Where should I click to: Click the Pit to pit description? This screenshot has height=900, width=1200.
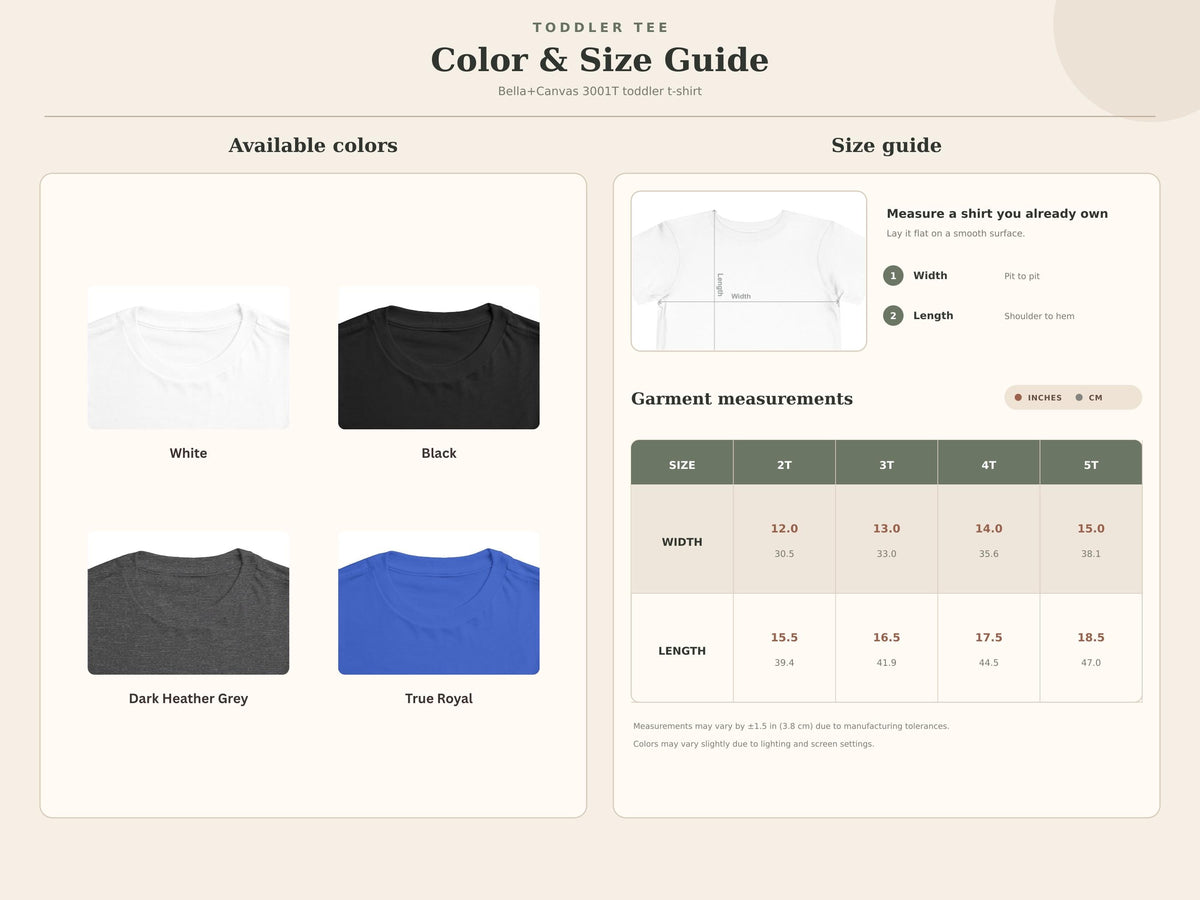click(1022, 276)
